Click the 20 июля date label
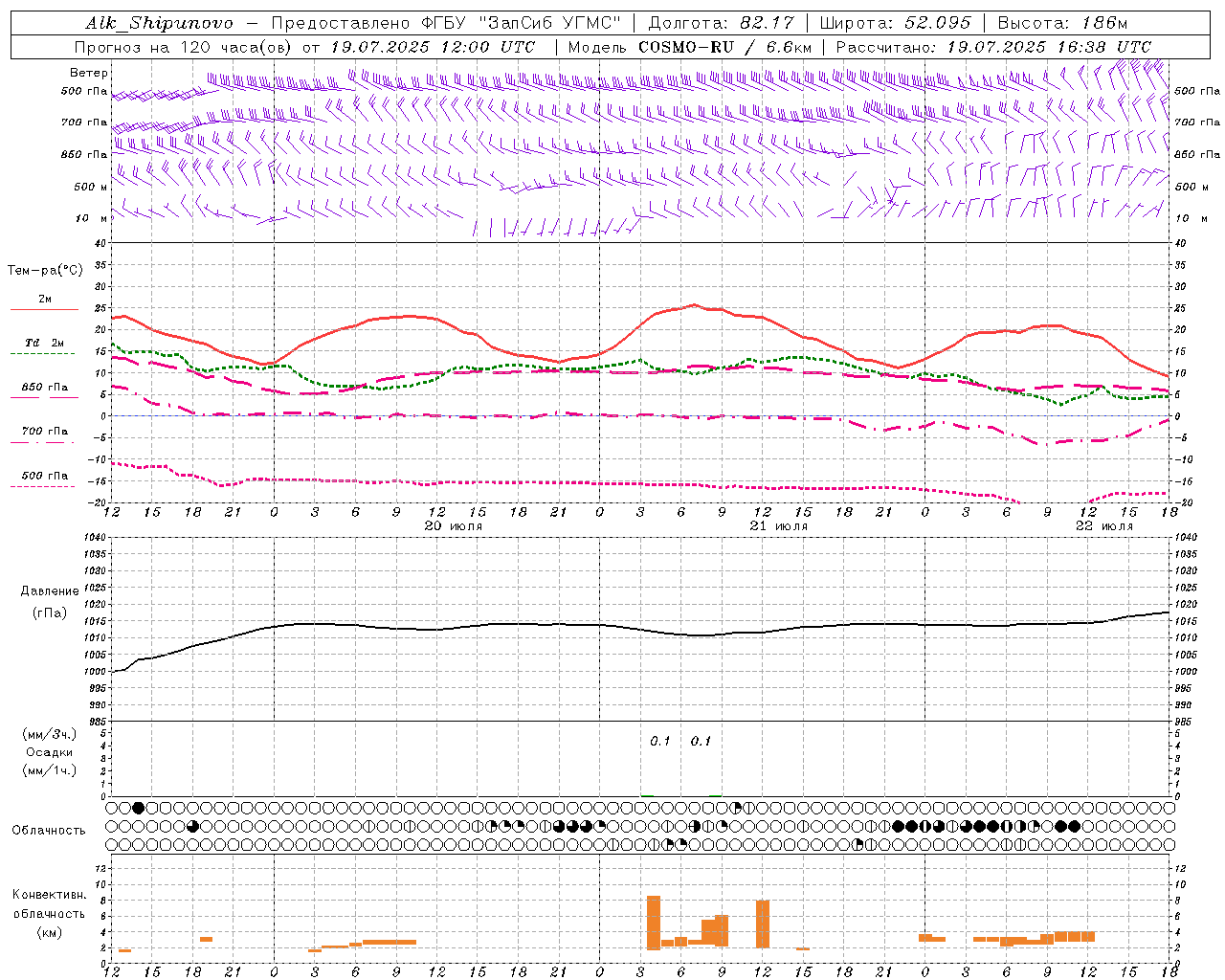The height and width of the screenshot is (980, 1225). coord(454,526)
